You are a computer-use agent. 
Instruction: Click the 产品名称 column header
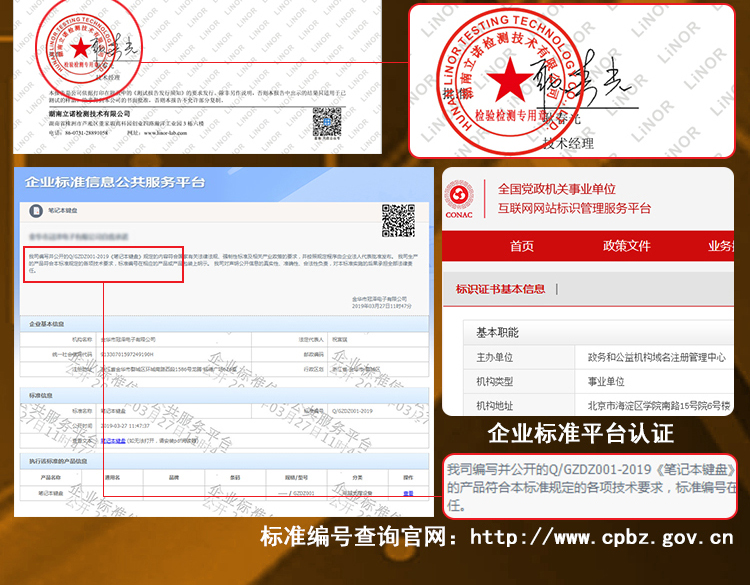51,477
